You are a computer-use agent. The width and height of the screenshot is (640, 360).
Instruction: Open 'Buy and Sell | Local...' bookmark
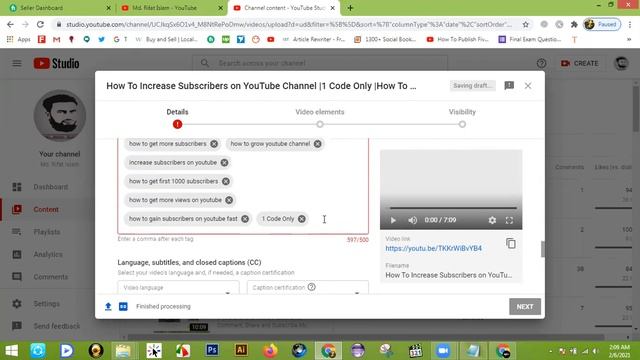tap(167, 39)
